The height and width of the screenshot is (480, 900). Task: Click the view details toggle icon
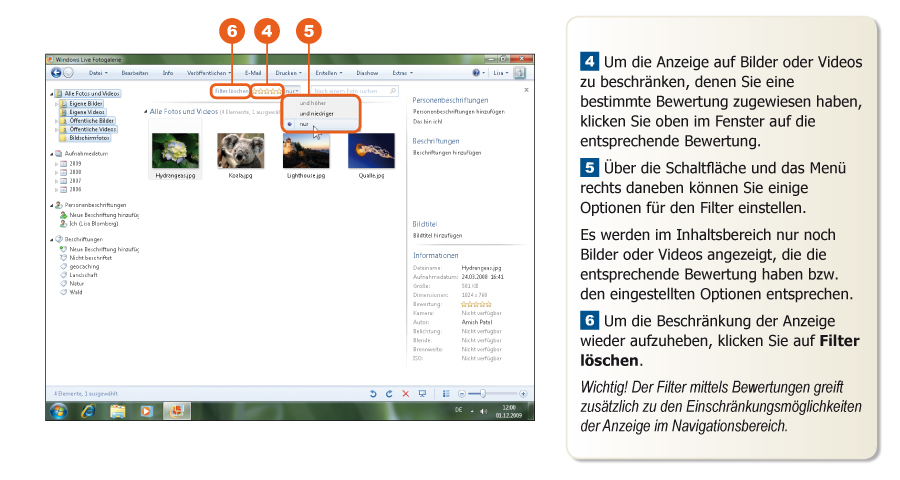[x=446, y=394]
